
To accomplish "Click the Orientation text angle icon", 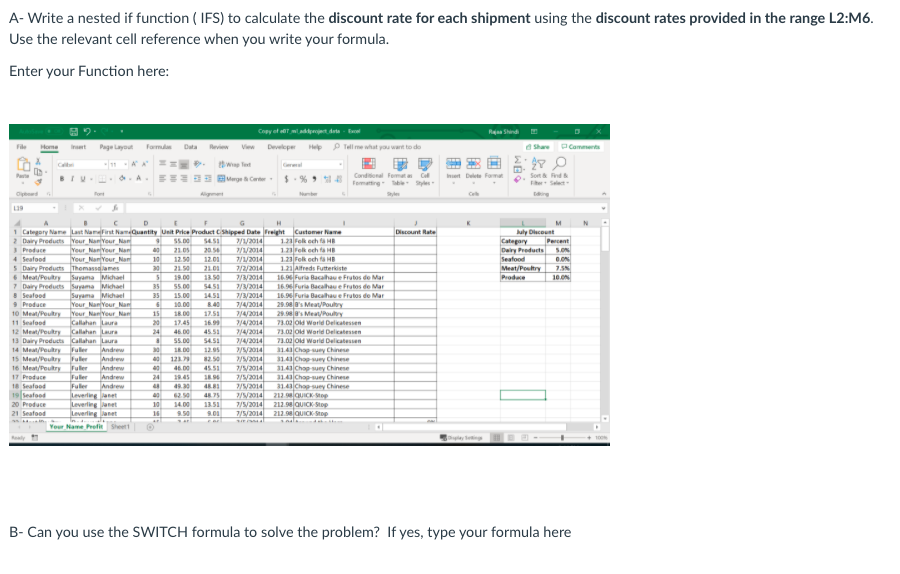I will [199, 165].
